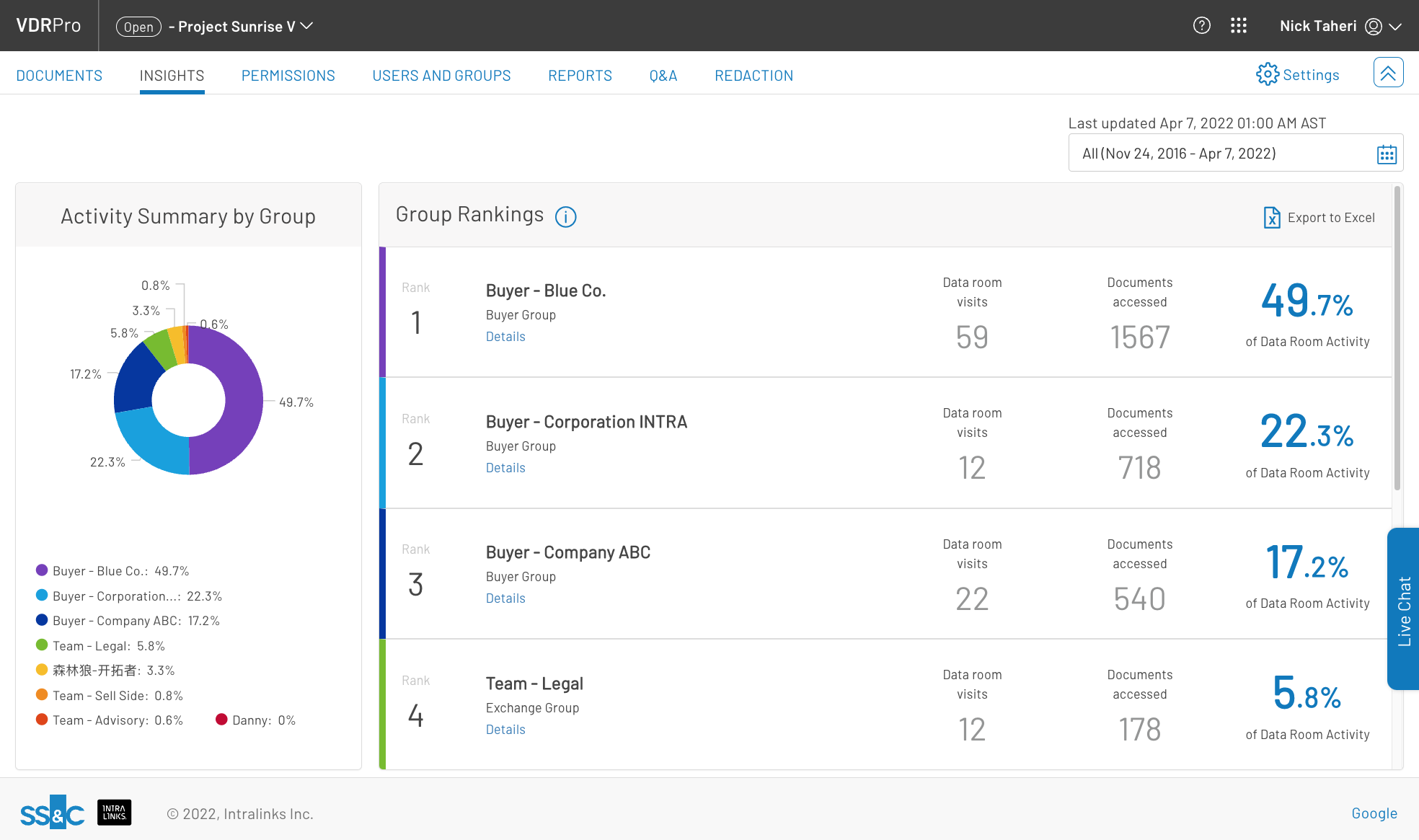Screen dimensions: 1419x840
Task: Open the apps grid icon
Action: [1239, 25]
